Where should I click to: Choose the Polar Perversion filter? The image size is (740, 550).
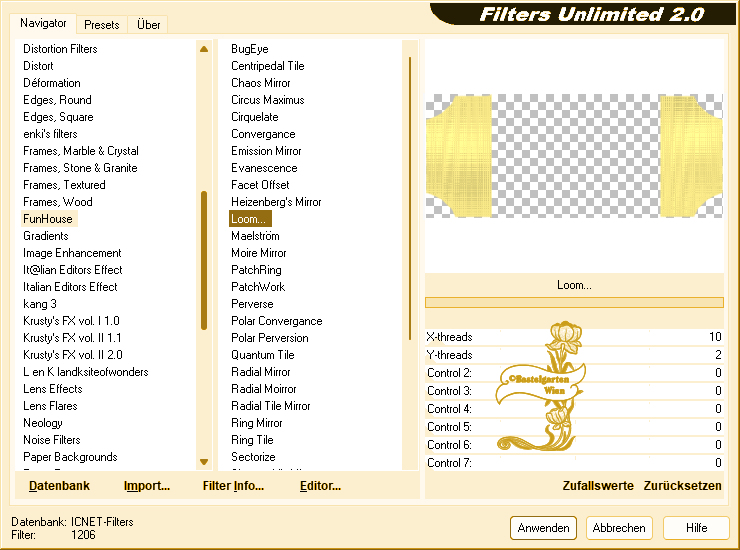(x=269, y=338)
